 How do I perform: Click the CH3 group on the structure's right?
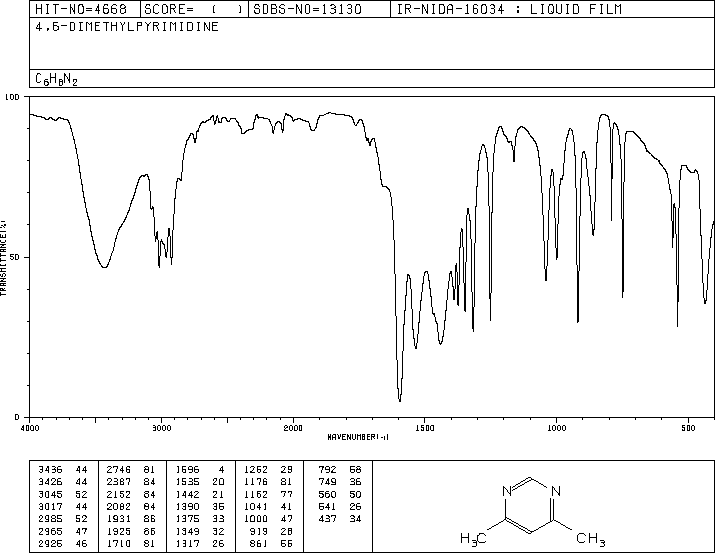tap(591, 539)
